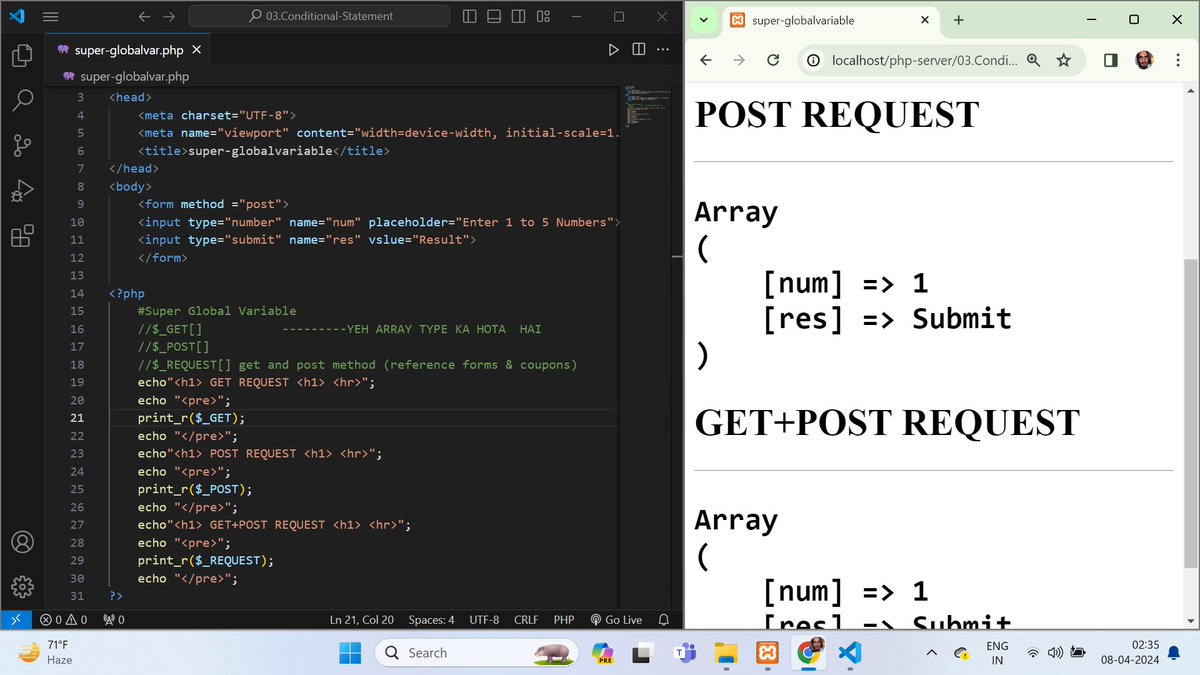The image size is (1200, 675).
Task: Go back in VS Code navigation history
Action: tap(144, 17)
